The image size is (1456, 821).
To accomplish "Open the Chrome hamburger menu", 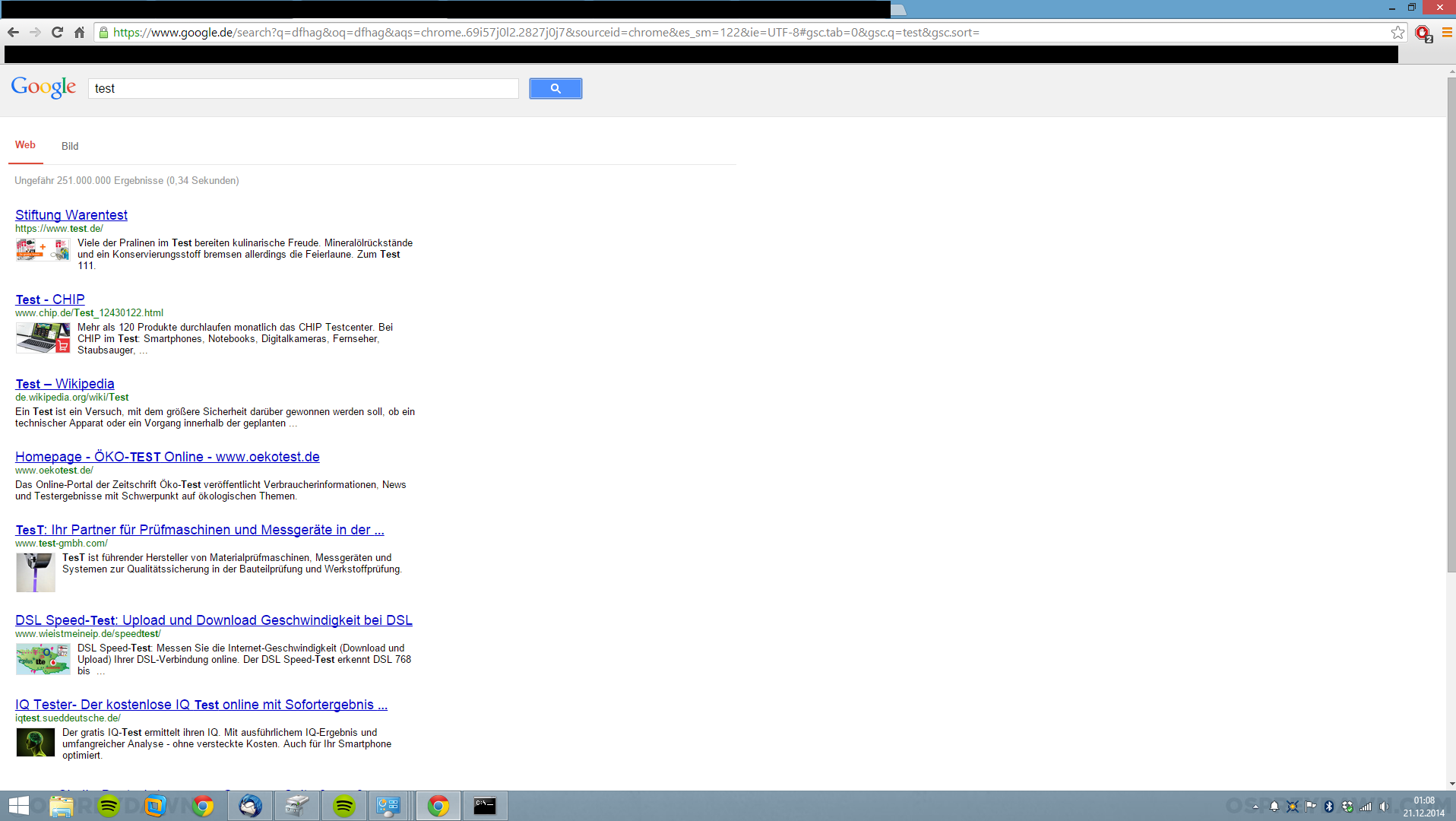I will (1447, 32).
